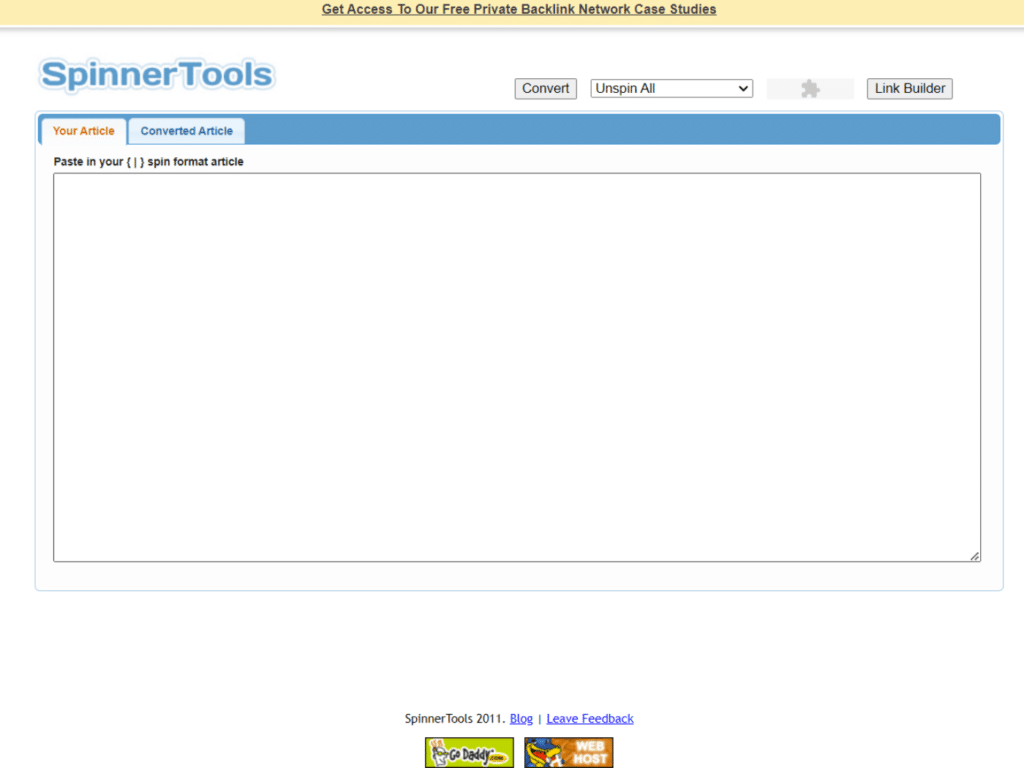Screen dimensions: 1024x768
Task: Click the Go Daddy badge in the footer
Action: click(469, 752)
